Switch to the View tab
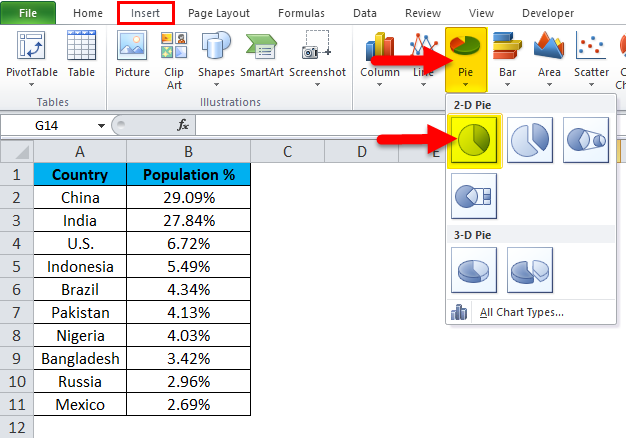This screenshot has height=438, width=626. point(481,13)
